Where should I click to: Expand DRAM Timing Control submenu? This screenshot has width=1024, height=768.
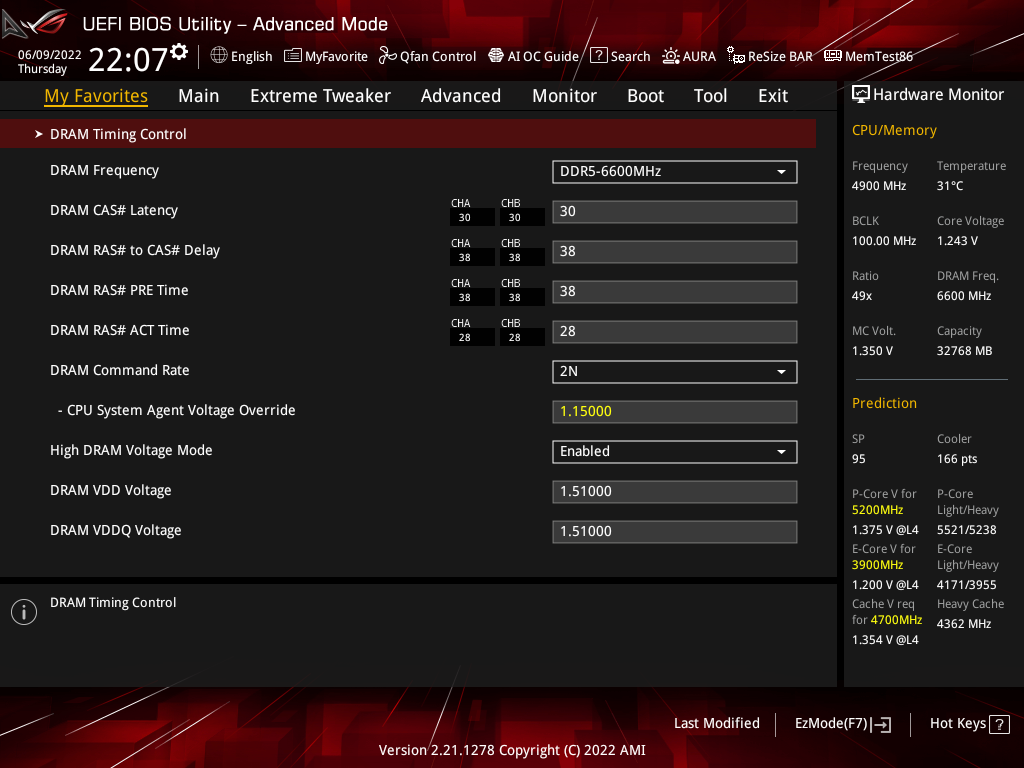tap(408, 134)
